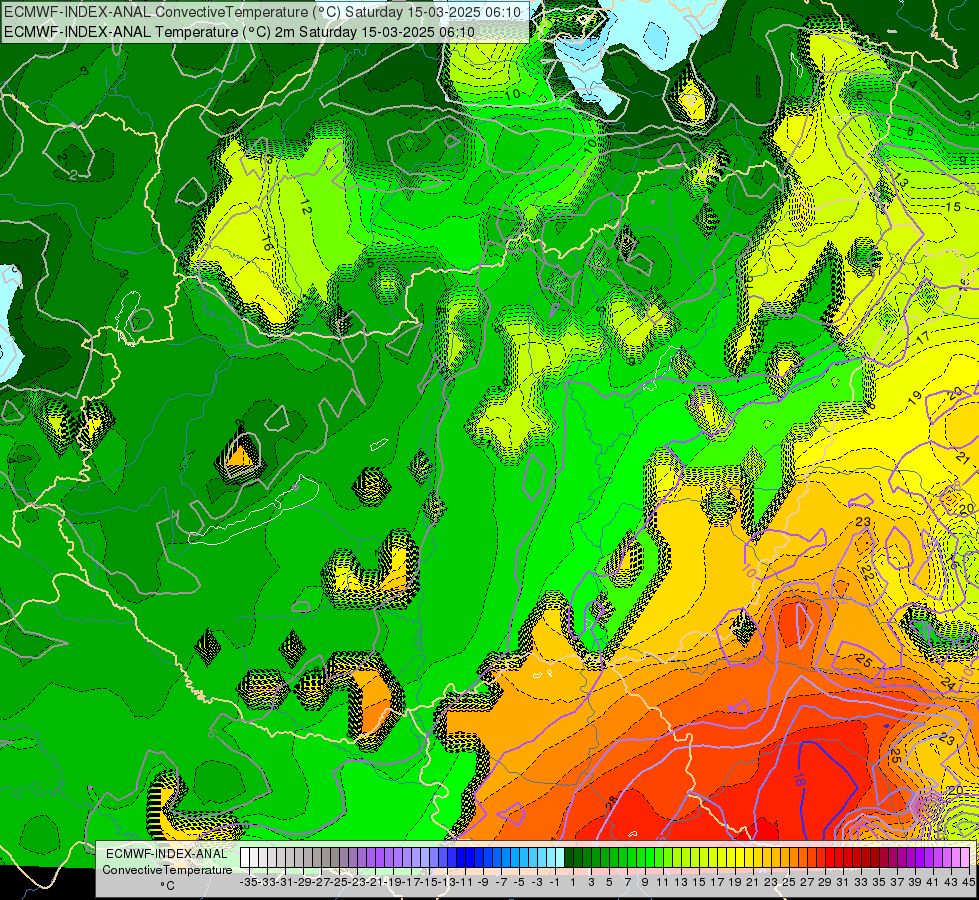The height and width of the screenshot is (900, 979).
Task: Pick the red swatch above 29 in legend
Action: 821,858
